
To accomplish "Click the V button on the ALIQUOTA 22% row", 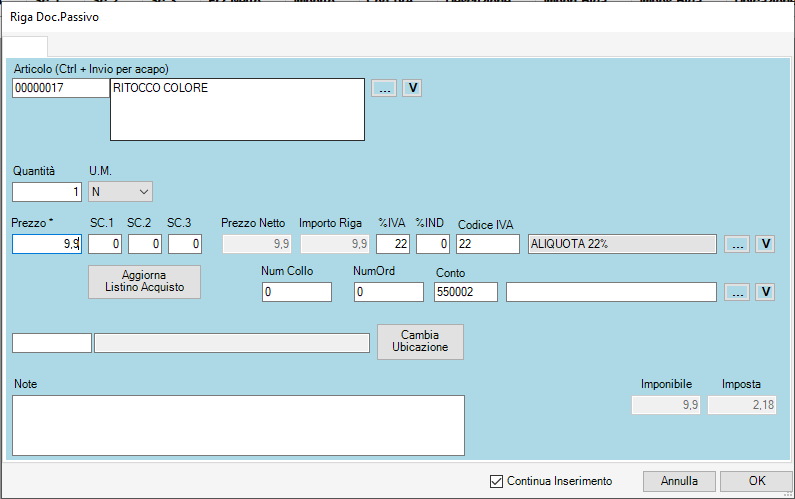I will 765,244.
